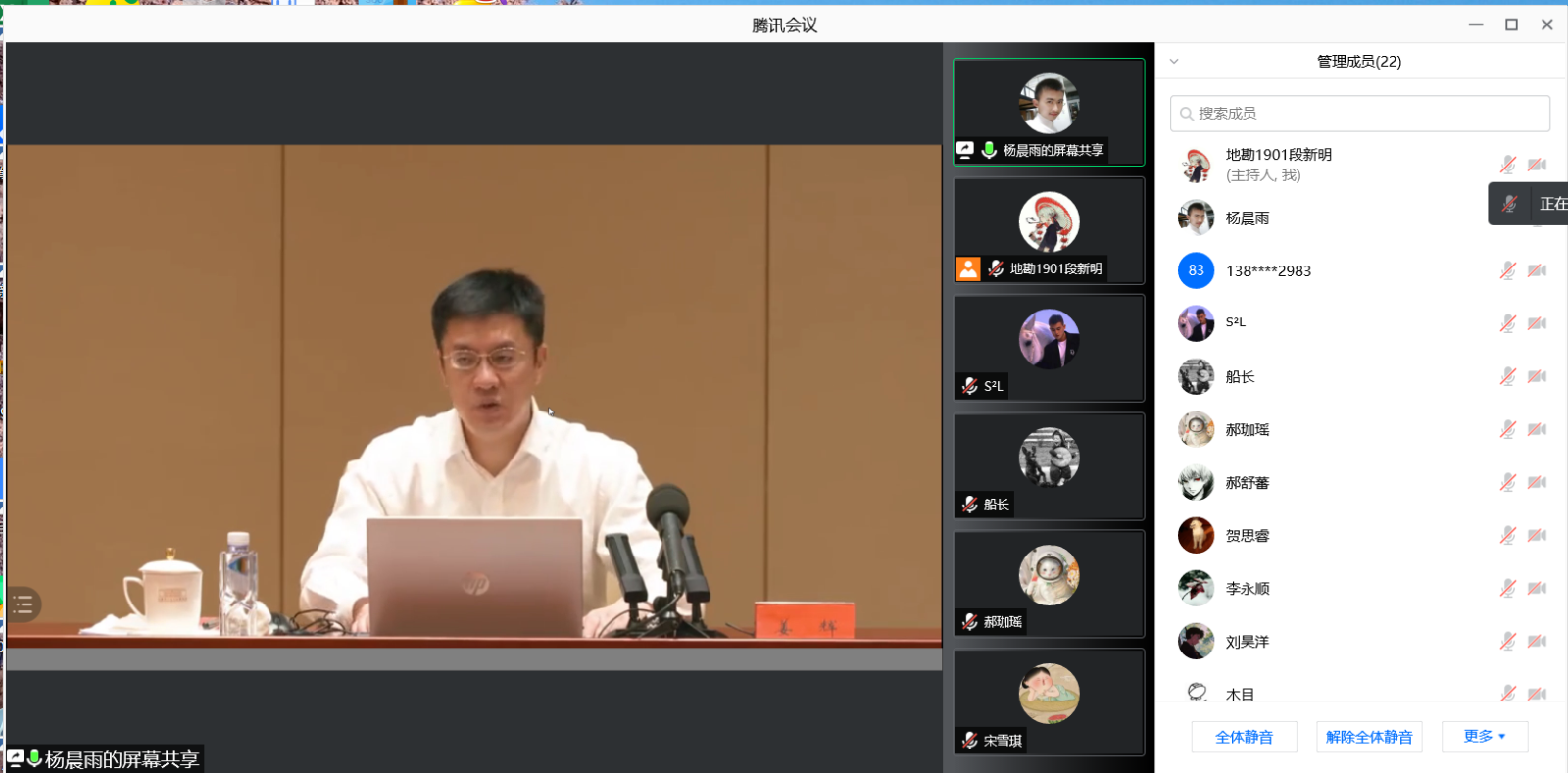
Task: Click the microphone icon for 138****2983
Action: (1507, 270)
